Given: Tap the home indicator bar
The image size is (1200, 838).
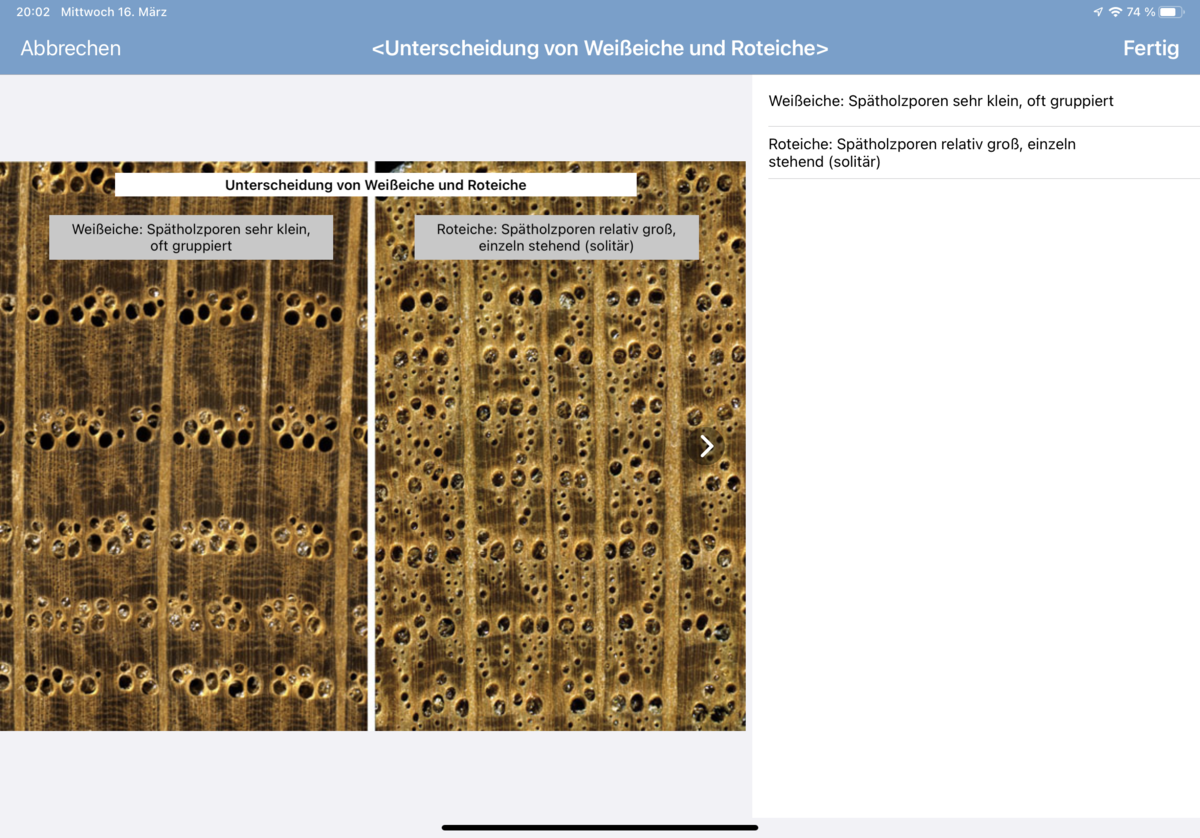Looking at the screenshot, I should (600, 827).
